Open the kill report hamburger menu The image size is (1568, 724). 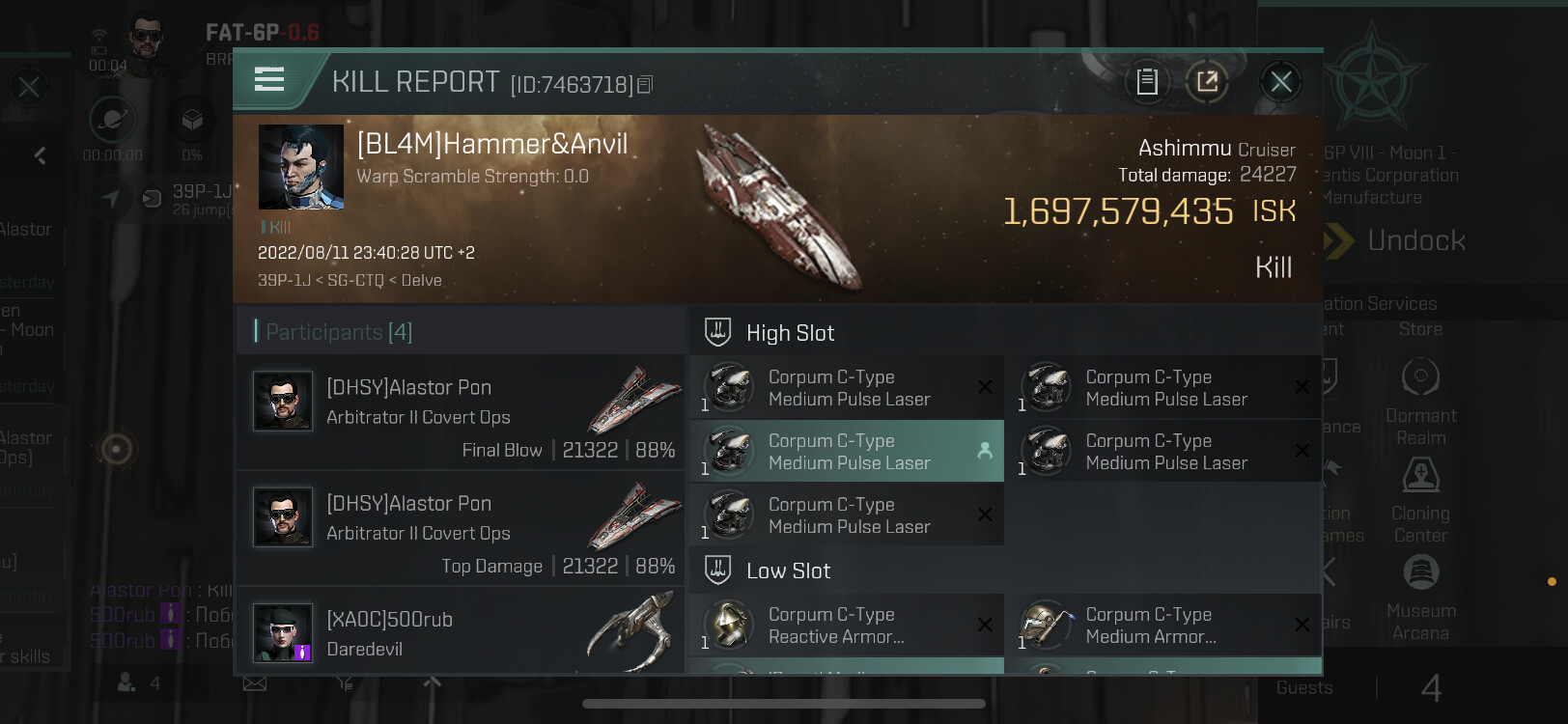click(269, 79)
